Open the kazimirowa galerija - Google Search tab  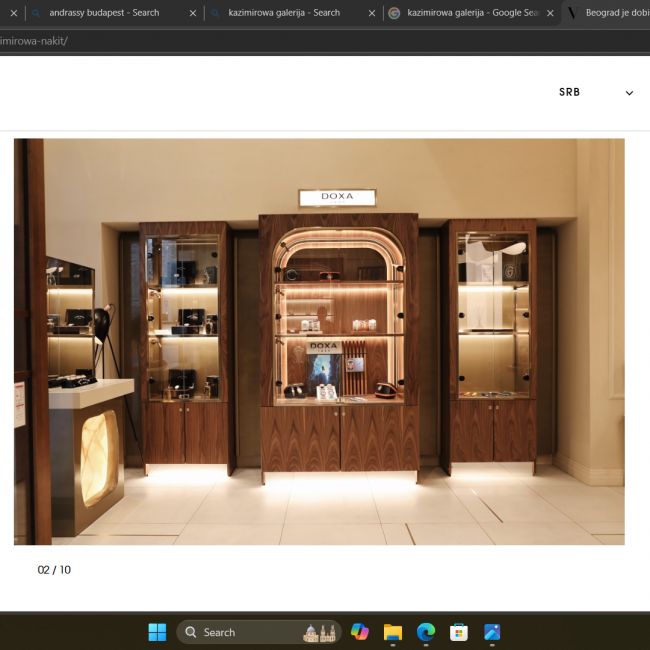coord(473,13)
